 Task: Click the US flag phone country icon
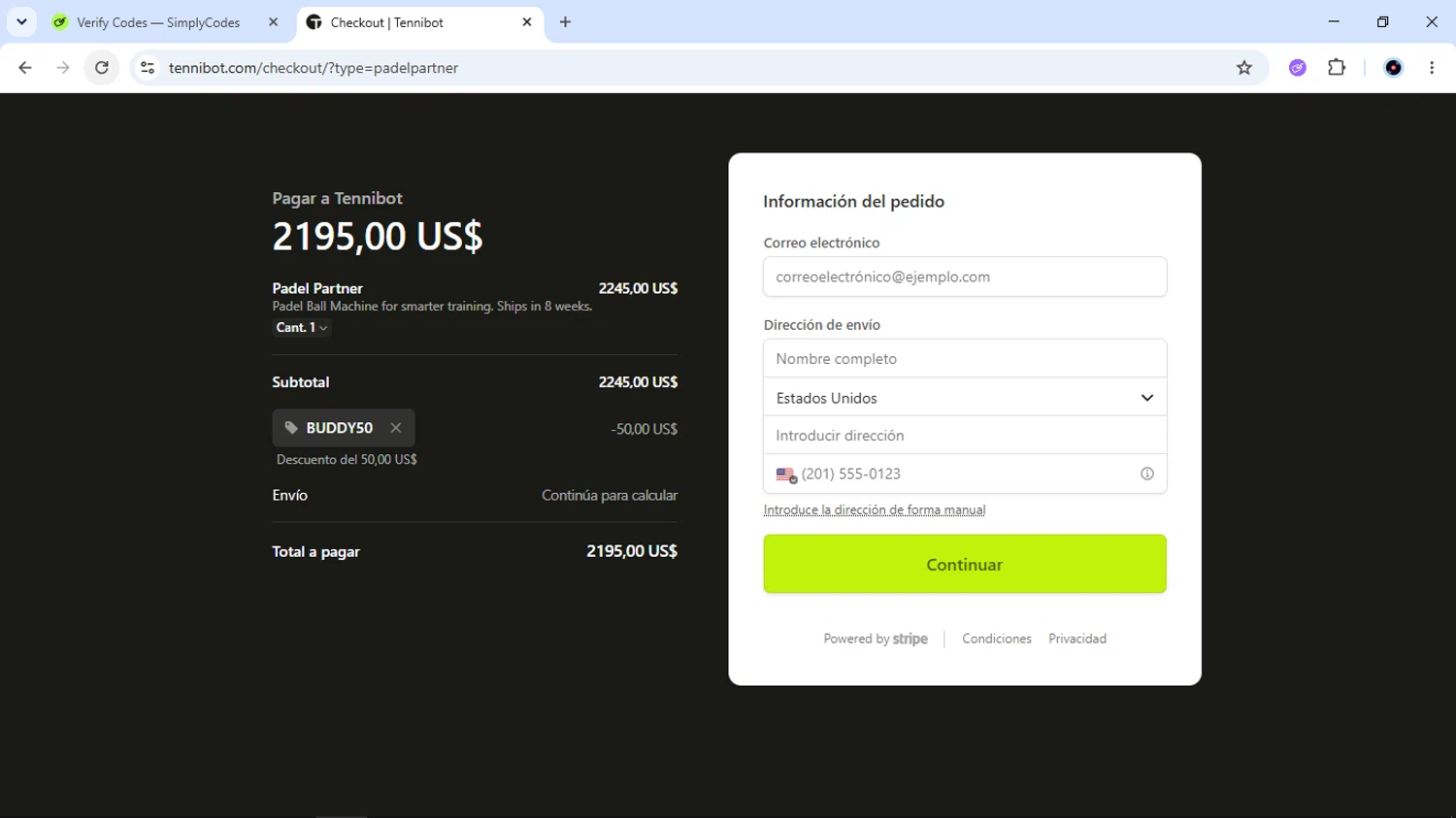[786, 474]
